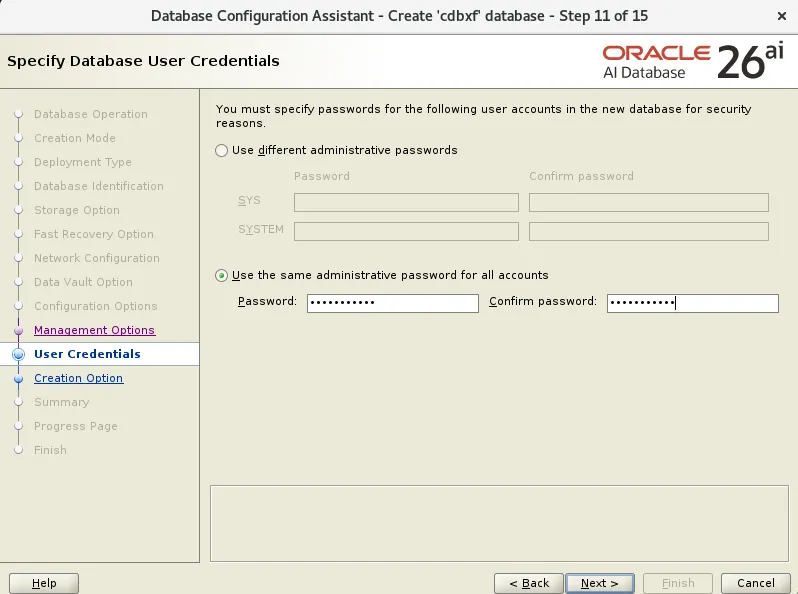The width and height of the screenshot is (798, 594).
Task: Click the Password field for all accounts
Action: pos(393,303)
